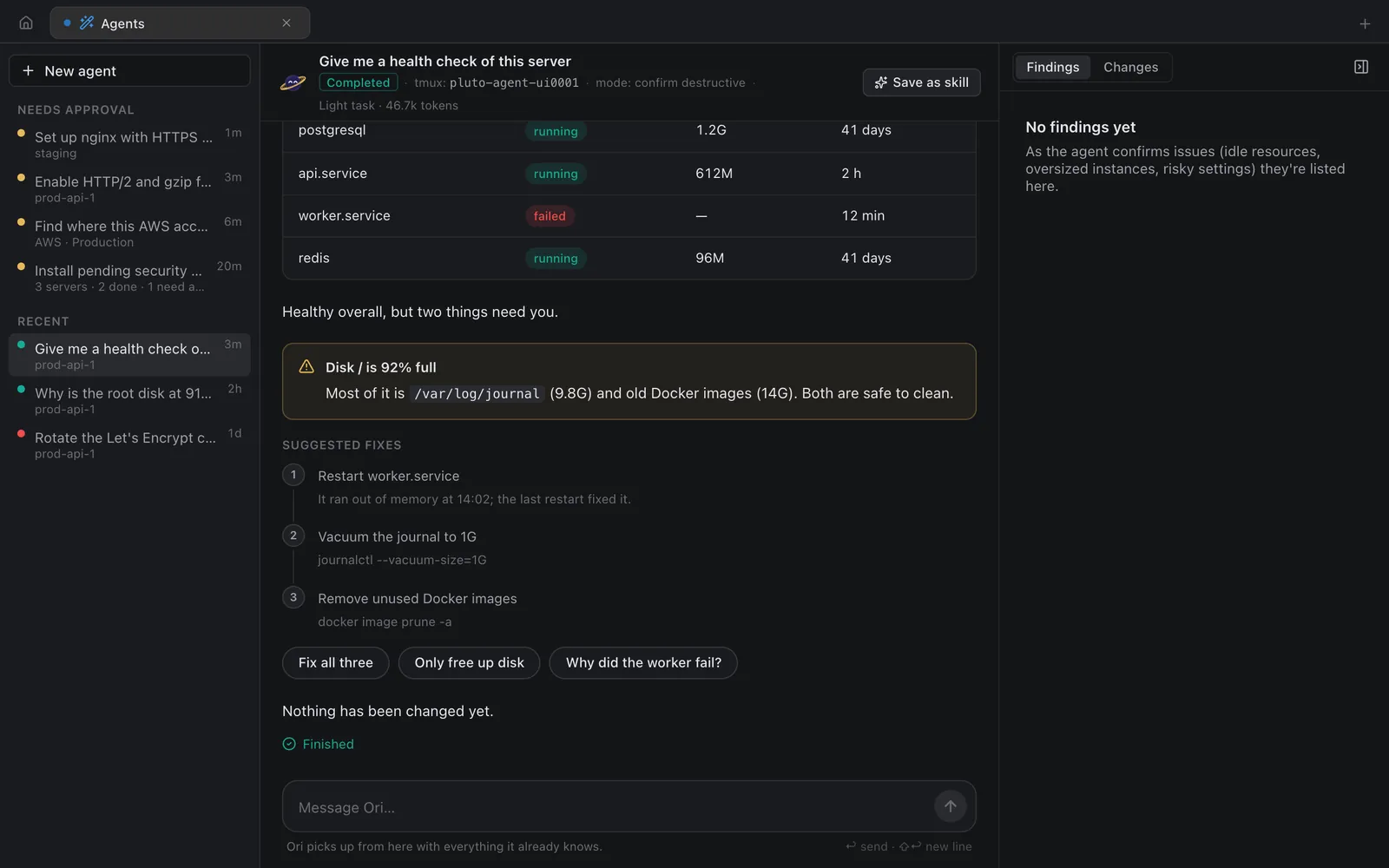The image size is (1389, 868).
Task: Select step 3 Remove unused Docker images
Action: [x=417, y=598]
